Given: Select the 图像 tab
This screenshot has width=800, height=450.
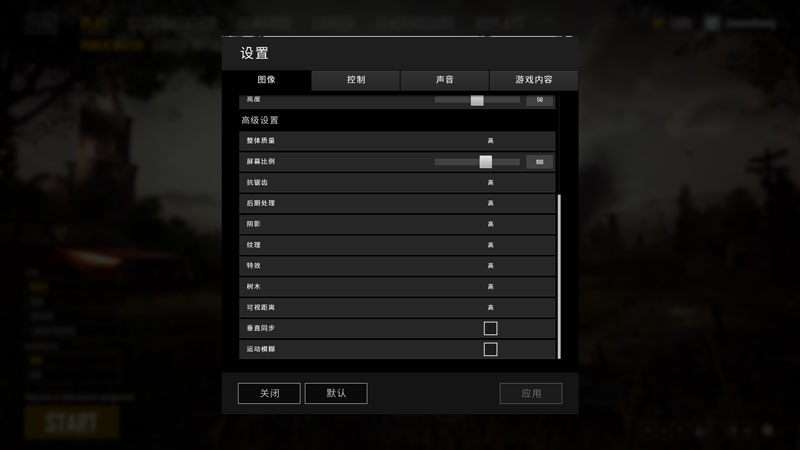Looking at the screenshot, I should (266, 80).
